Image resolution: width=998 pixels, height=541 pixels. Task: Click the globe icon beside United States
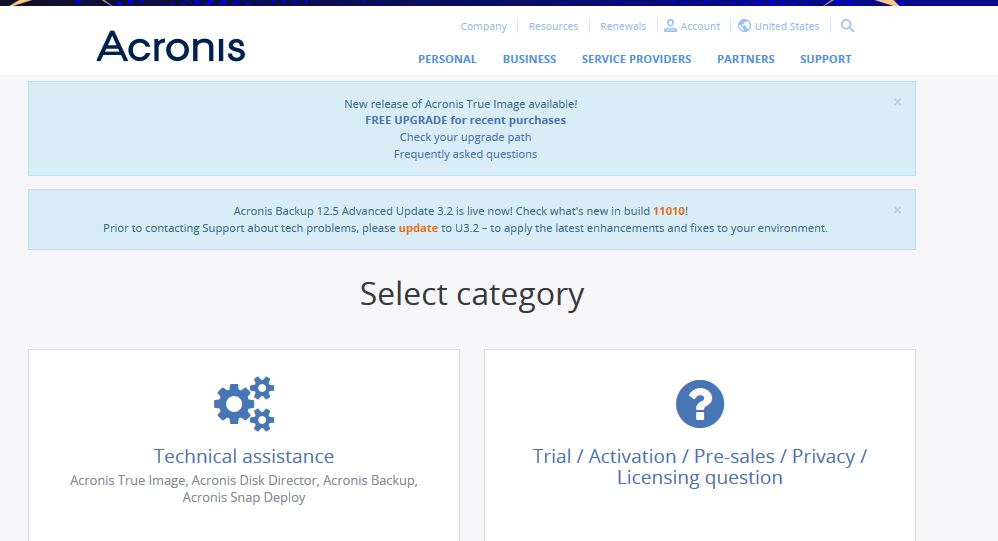744,25
